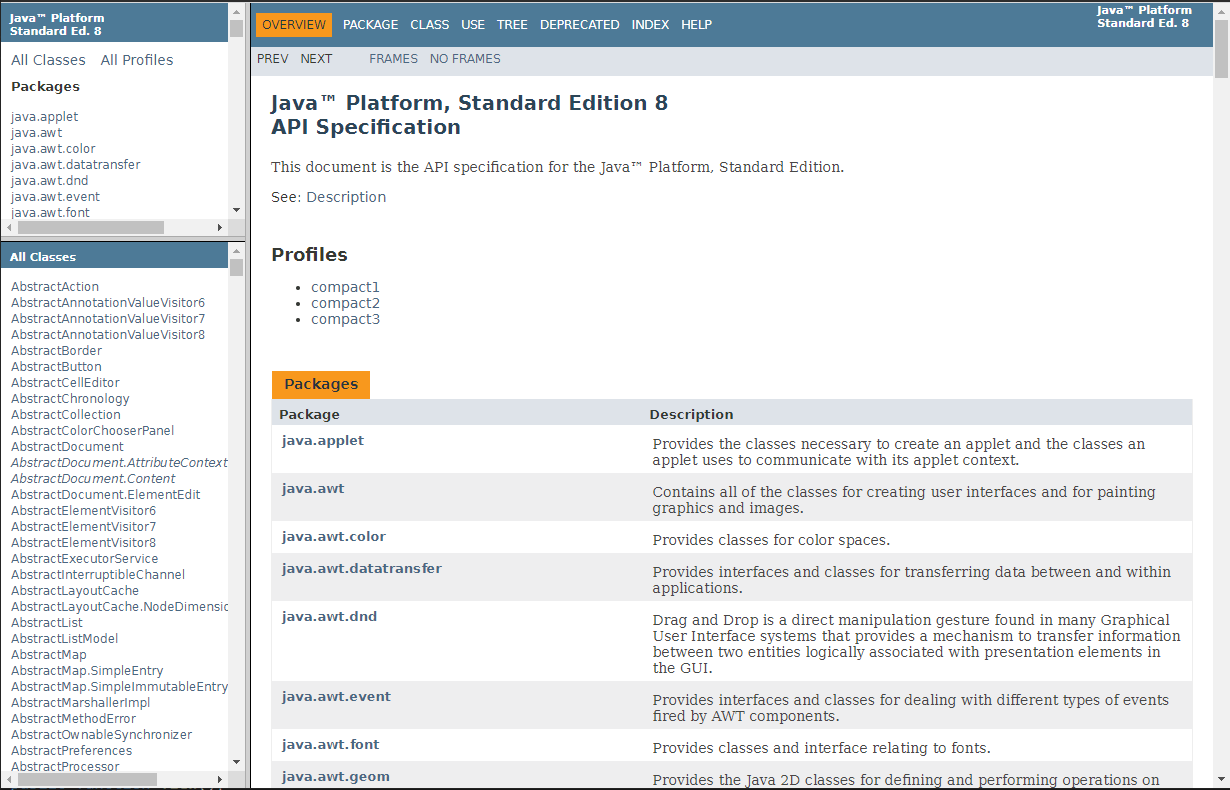Click packages frame scroll down arrow

(237, 210)
